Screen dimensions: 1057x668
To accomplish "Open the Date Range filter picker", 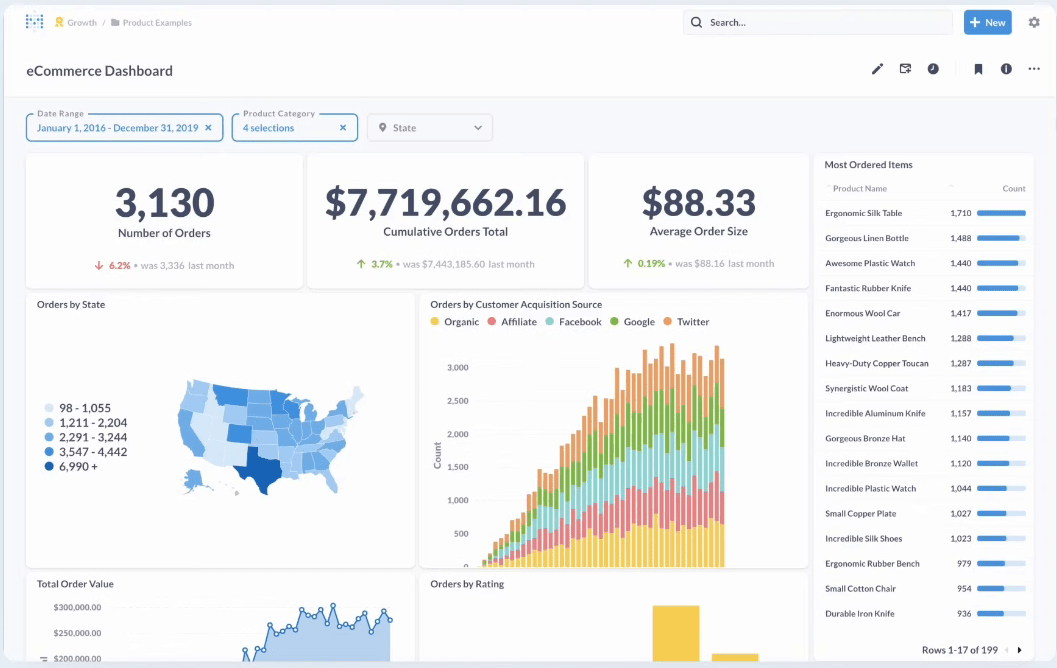I will 117,128.
